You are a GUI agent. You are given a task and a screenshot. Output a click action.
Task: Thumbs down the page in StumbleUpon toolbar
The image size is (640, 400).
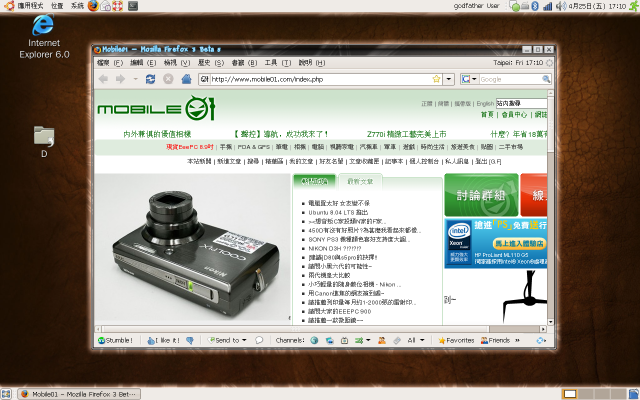click(190, 340)
